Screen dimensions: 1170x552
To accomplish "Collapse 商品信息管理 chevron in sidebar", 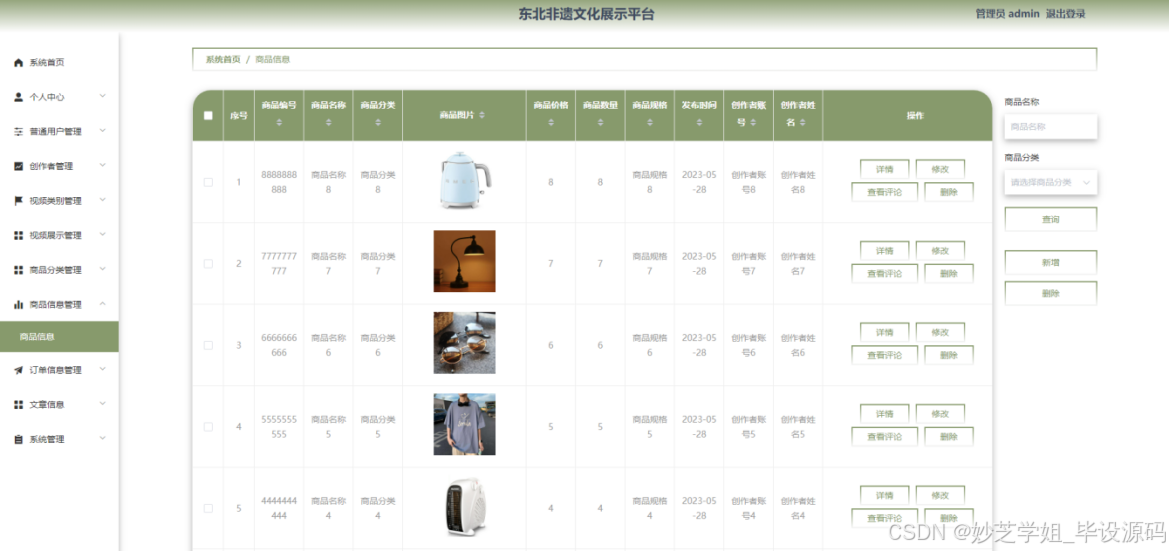I will [x=102, y=304].
